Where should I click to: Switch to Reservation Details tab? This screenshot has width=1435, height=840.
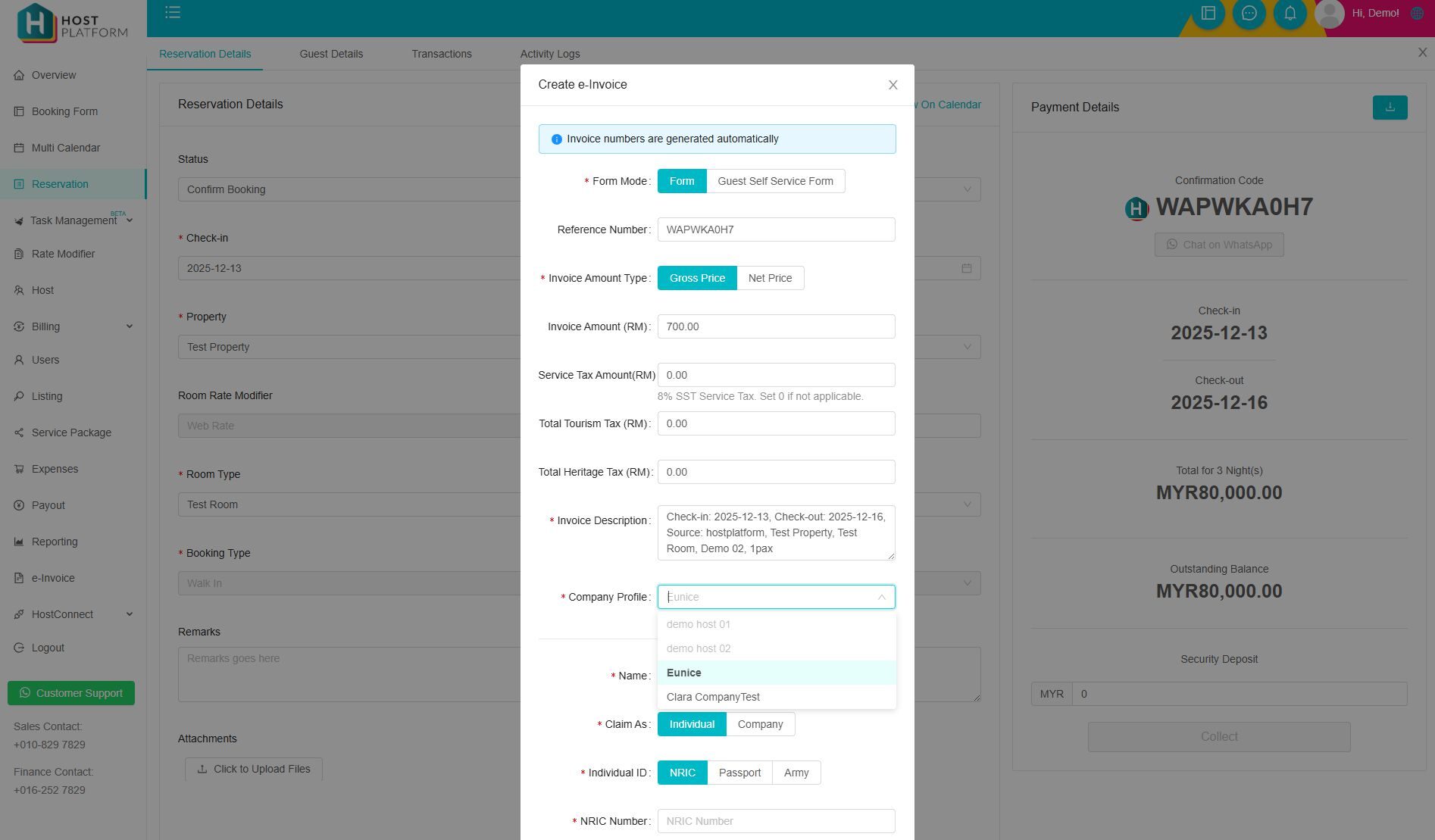205,54
